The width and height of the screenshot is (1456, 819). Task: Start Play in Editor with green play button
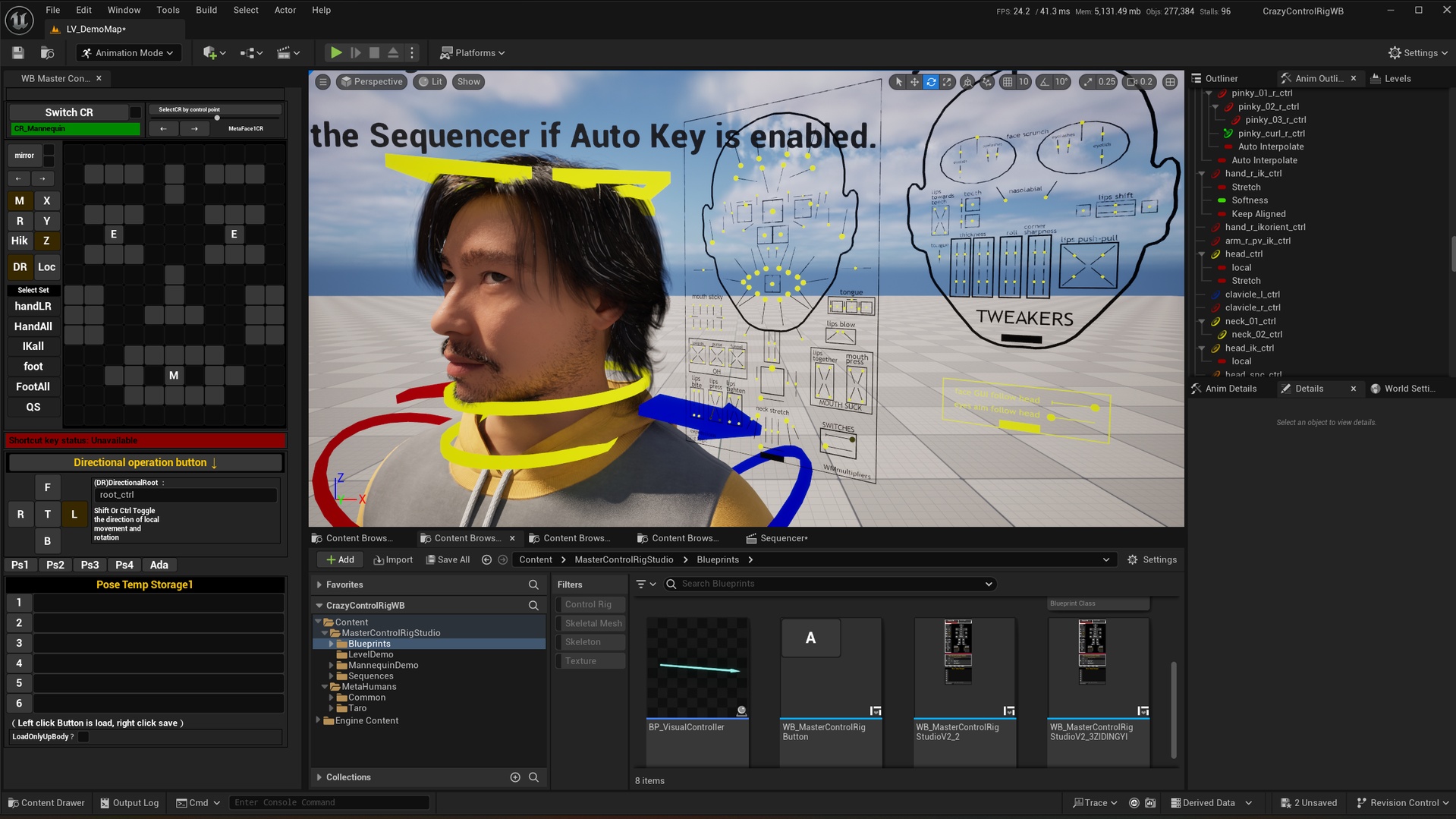point(335,53)
